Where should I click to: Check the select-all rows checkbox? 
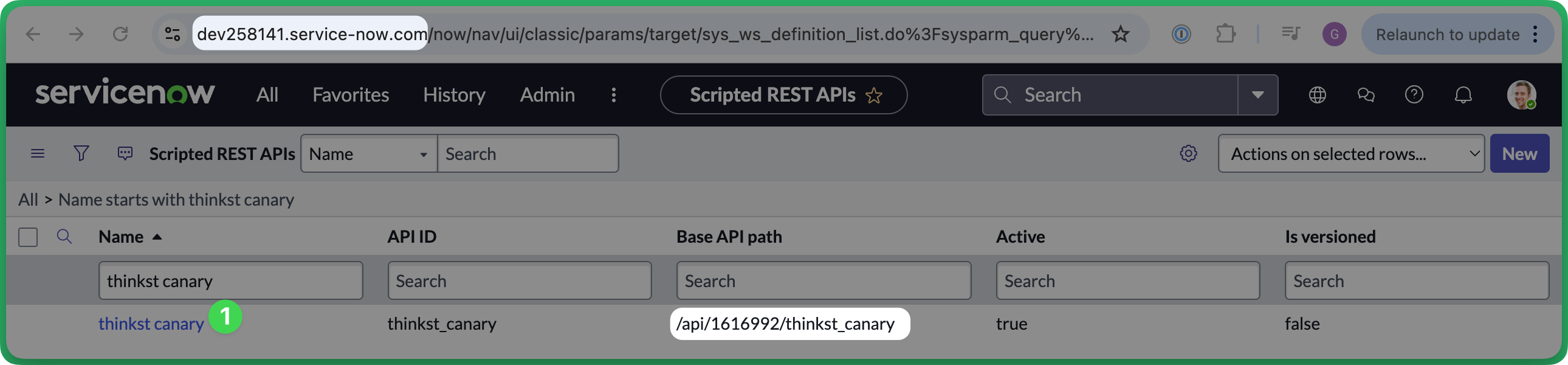tap(28, 237)
